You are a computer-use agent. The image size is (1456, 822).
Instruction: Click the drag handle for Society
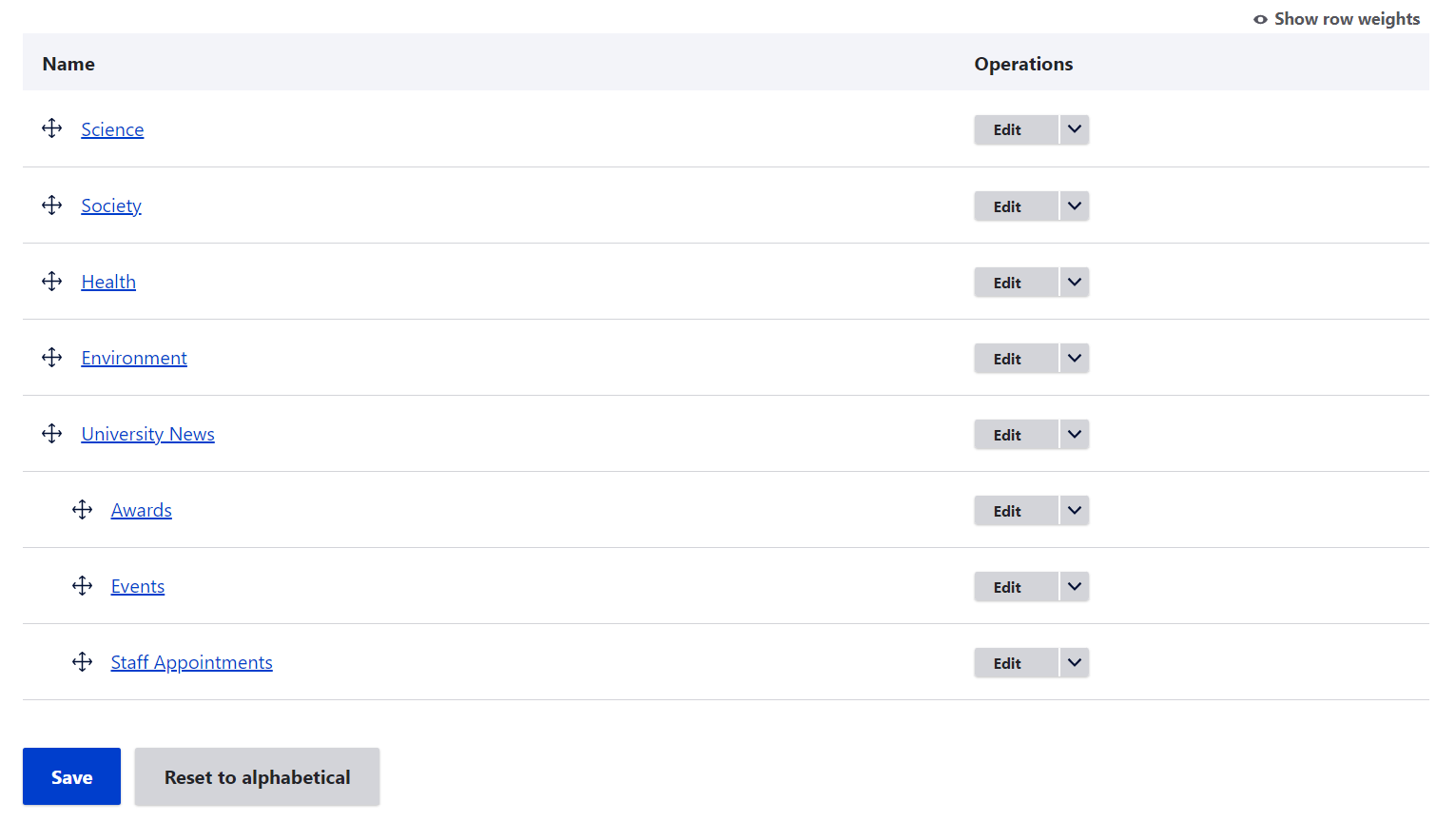pyautogui.click(x=52, y=205)
